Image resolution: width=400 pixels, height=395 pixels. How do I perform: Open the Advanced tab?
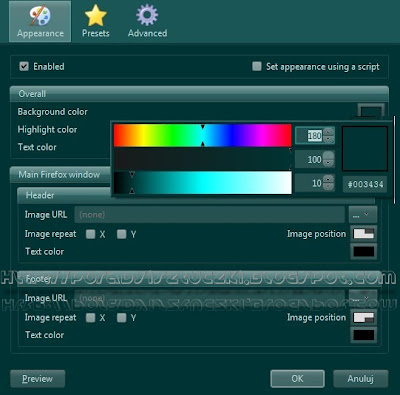[147, 21]
